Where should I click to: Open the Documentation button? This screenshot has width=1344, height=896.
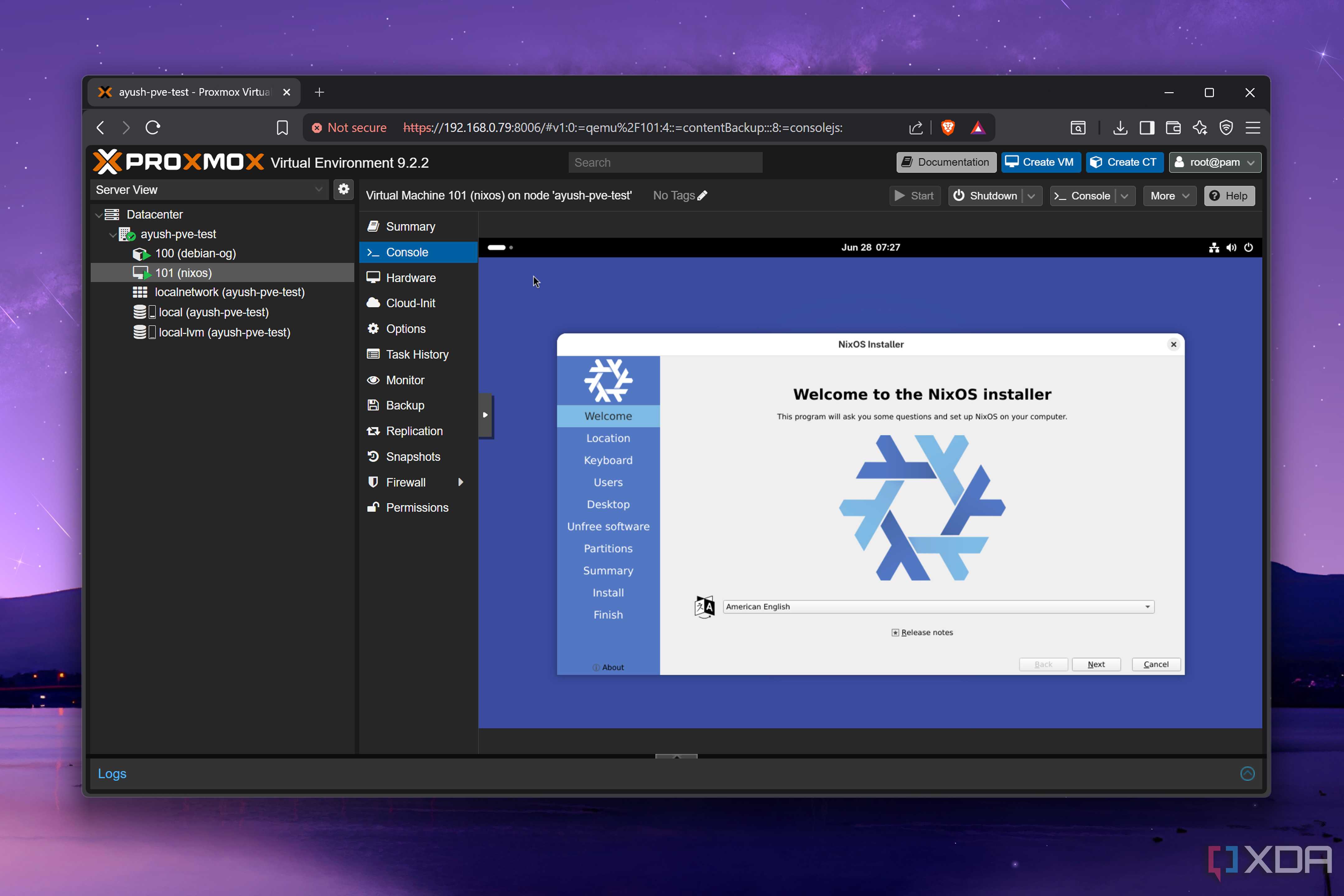(x=946, y=162)
